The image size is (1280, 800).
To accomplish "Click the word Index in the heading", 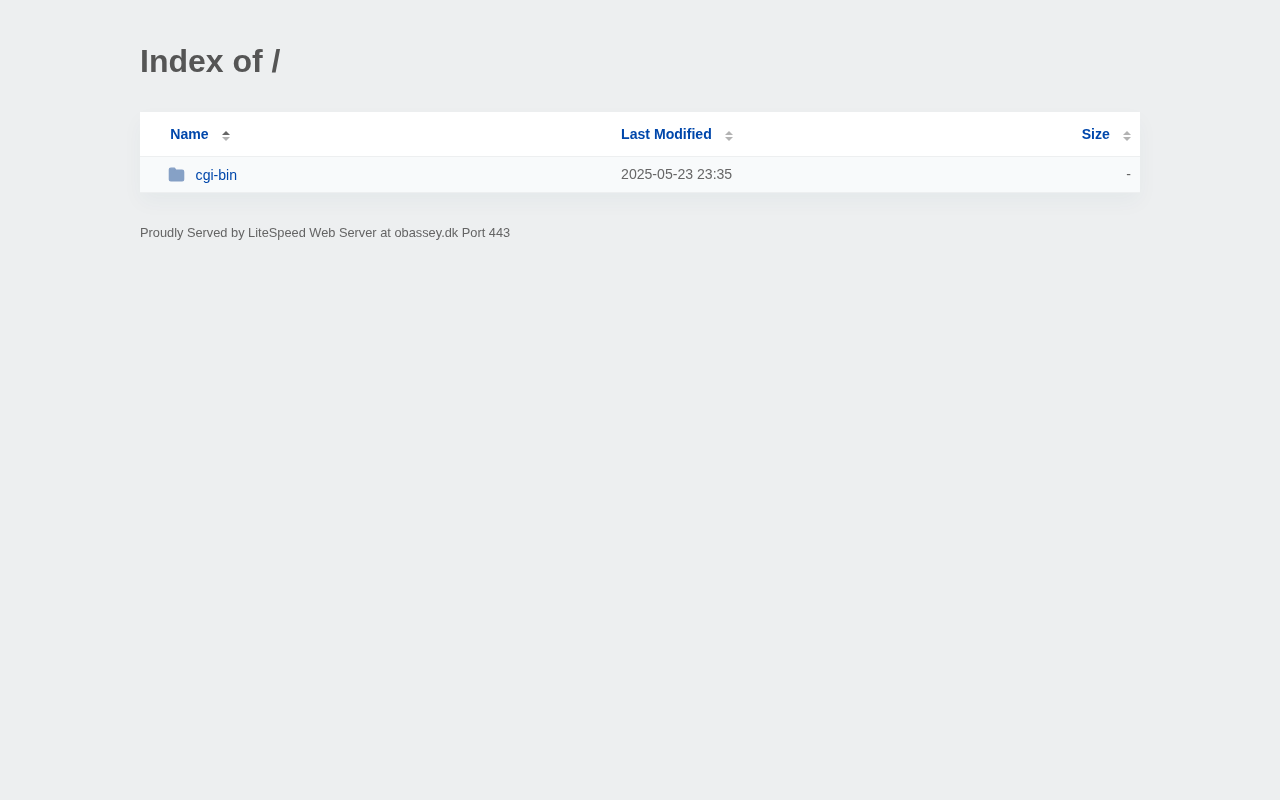I will [182, 61].
